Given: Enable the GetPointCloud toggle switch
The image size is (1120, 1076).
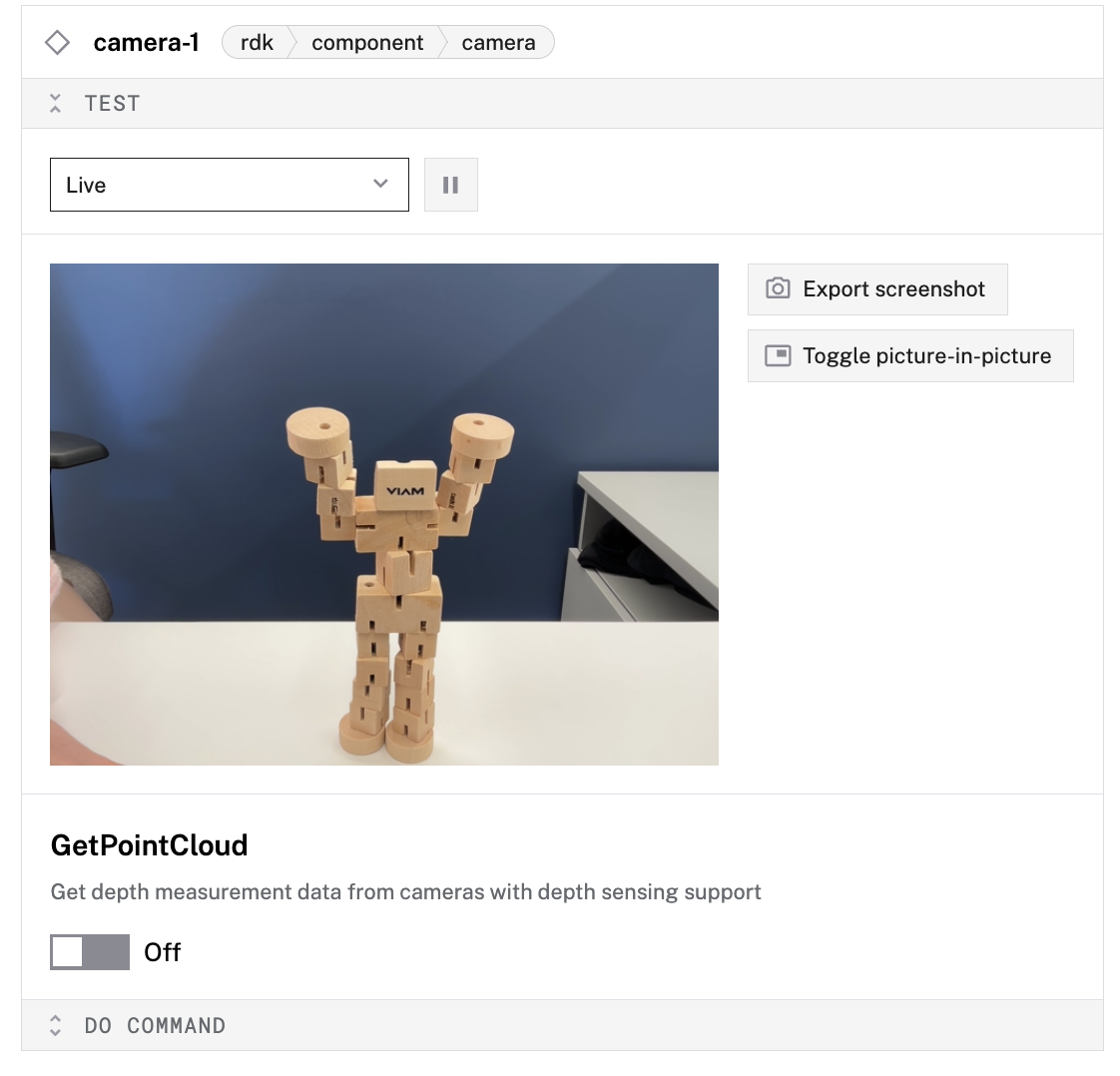Looking at the screenshot, I should tap(90, 952).
